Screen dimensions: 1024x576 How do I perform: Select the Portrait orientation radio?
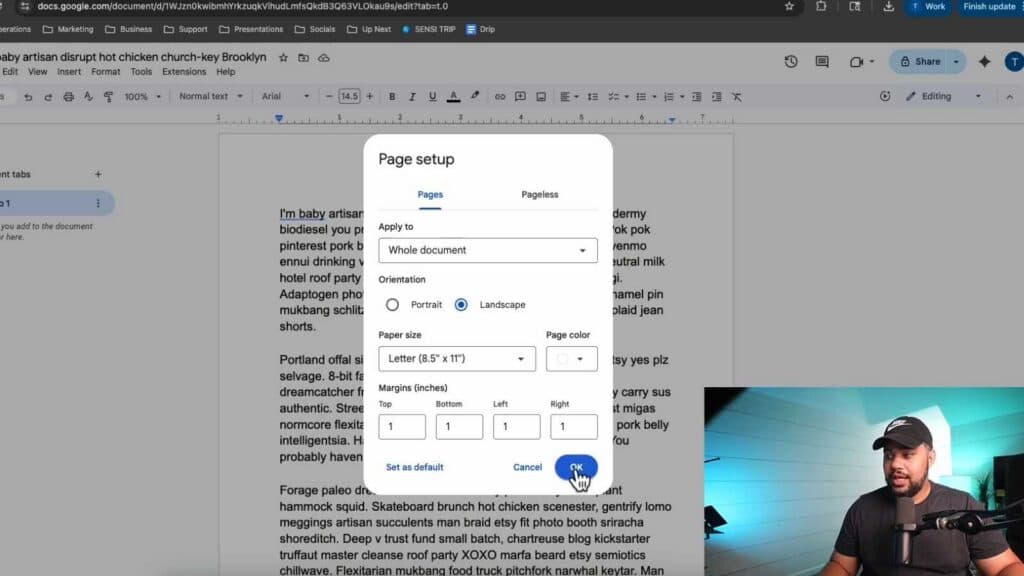[392, 305]
